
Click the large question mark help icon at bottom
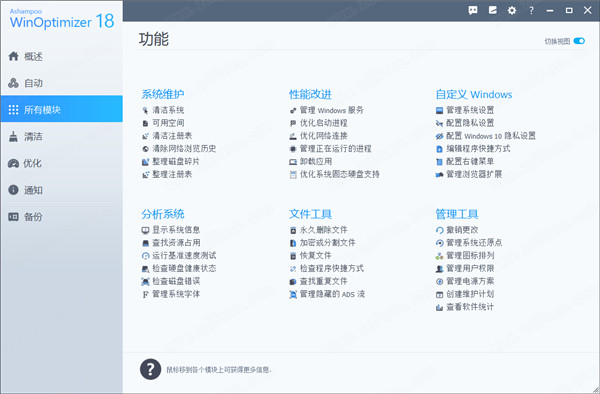150,369
